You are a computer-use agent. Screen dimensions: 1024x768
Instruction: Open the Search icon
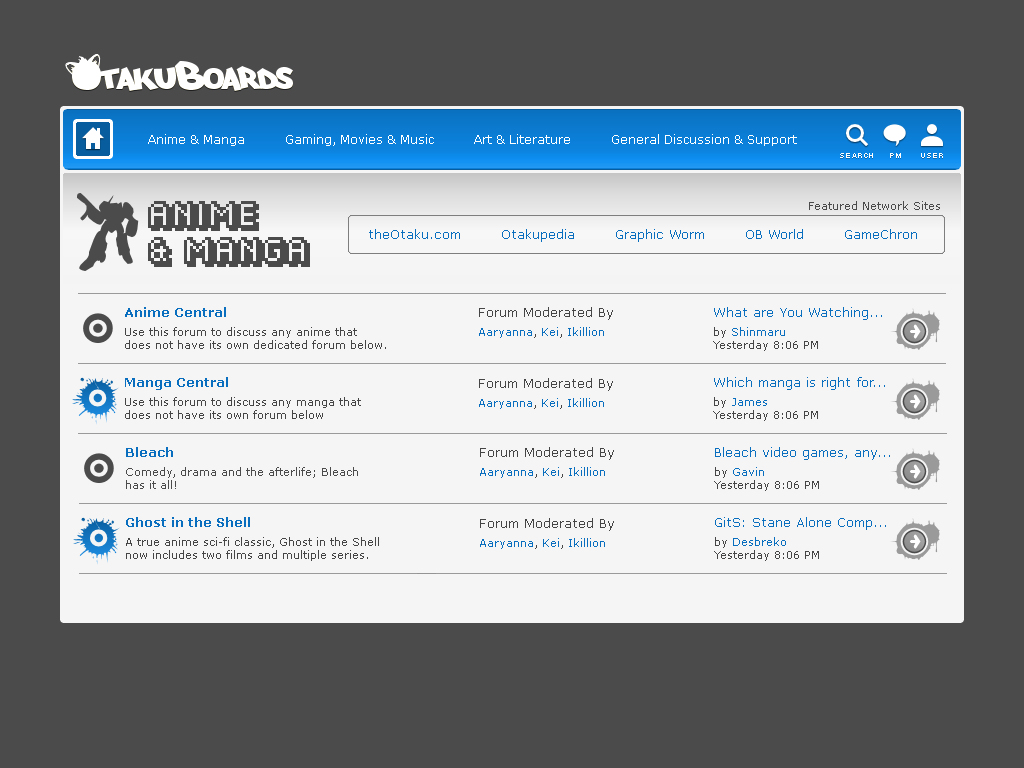coord(856,141)
